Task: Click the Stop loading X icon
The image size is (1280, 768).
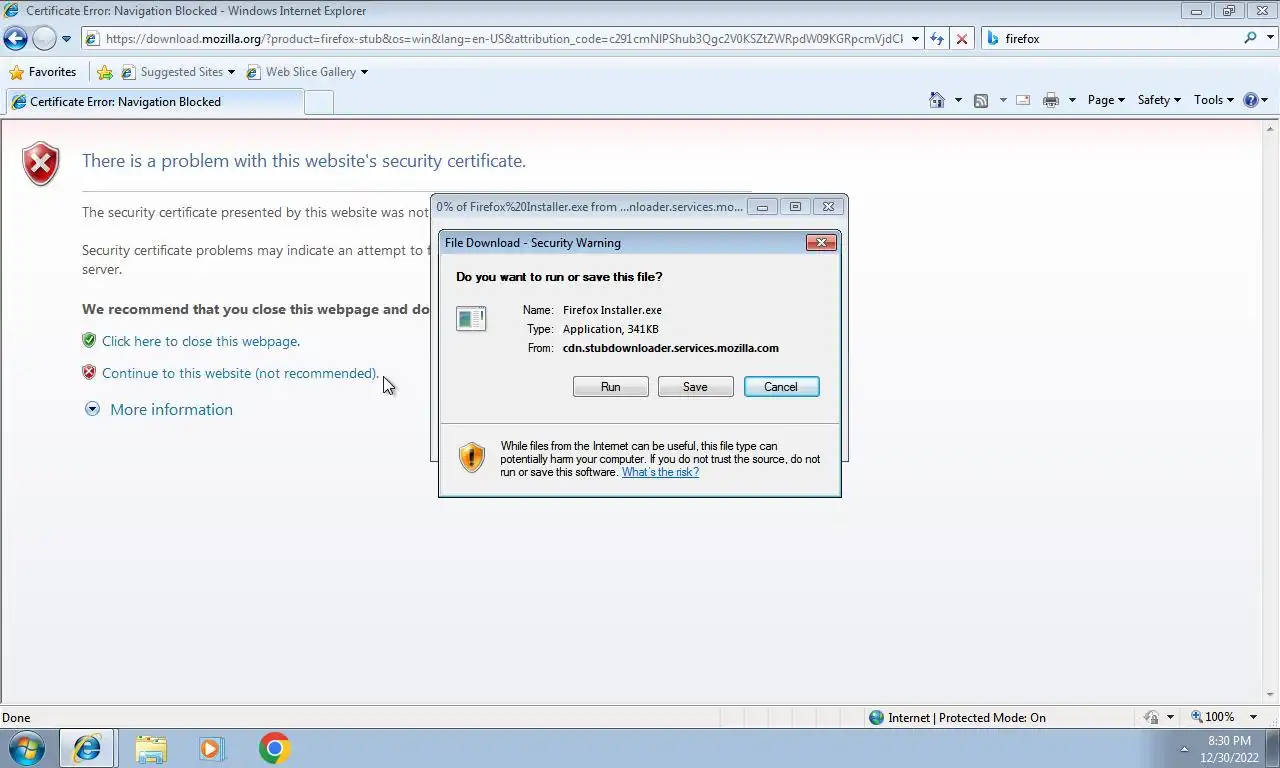Action: coord(962,39)
